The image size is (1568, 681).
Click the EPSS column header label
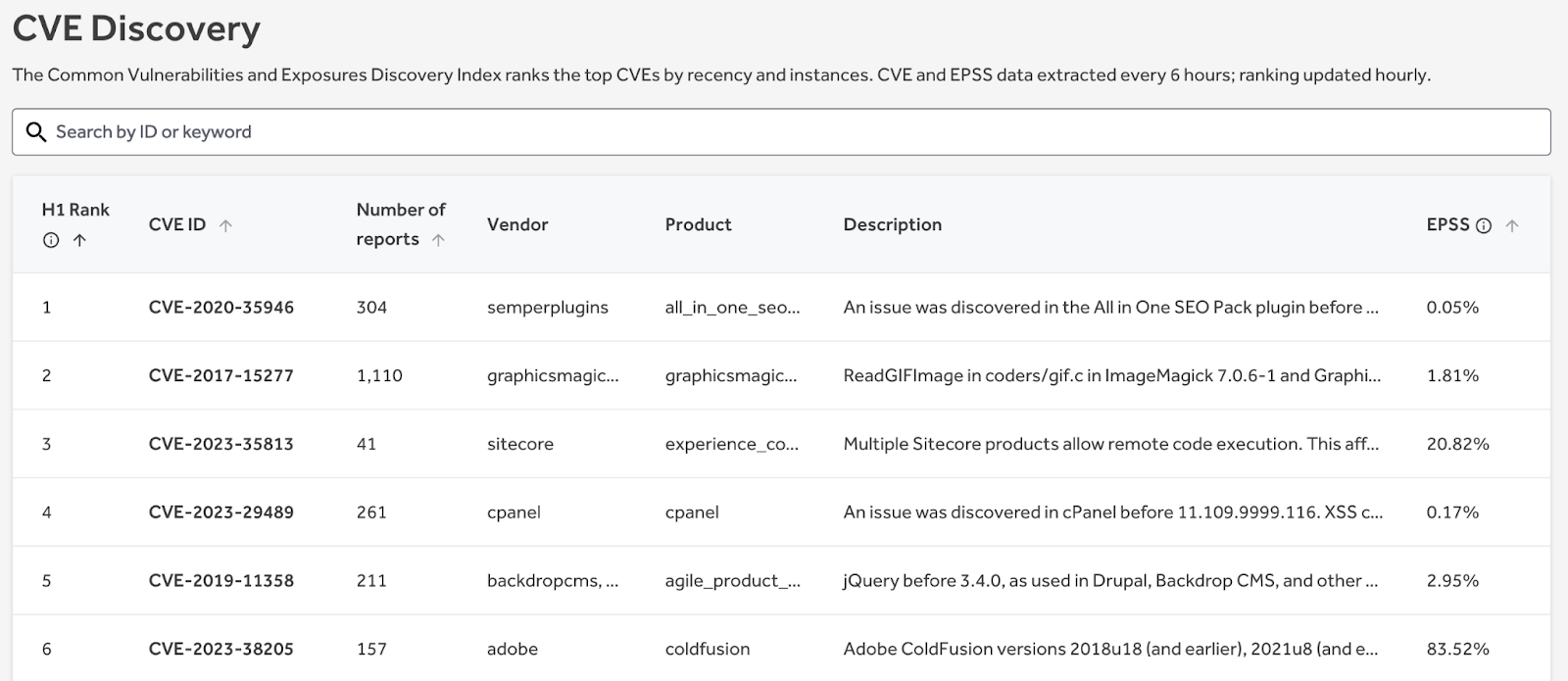tap(1447, 224)
